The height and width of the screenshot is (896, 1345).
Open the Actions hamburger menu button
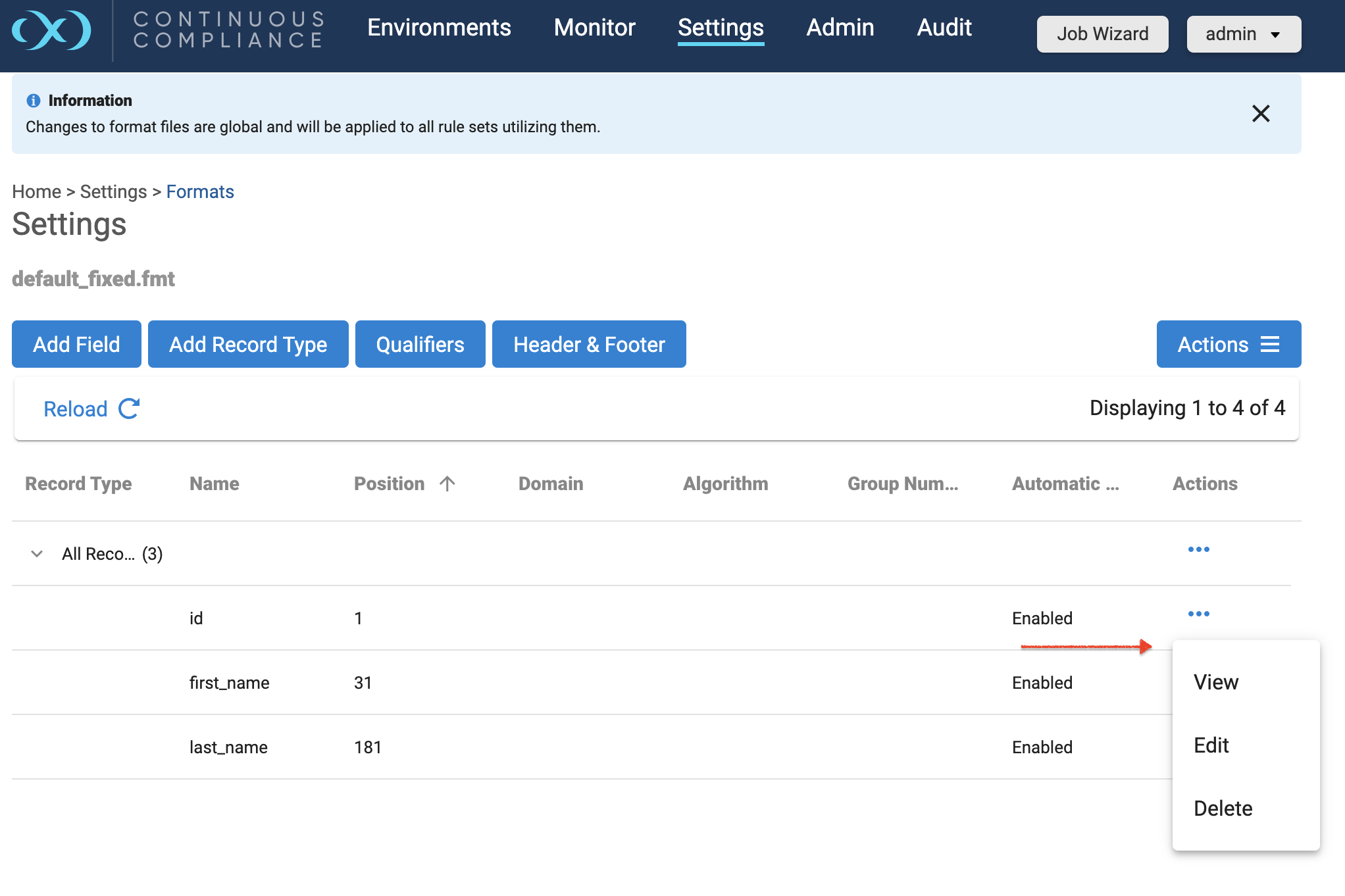(x=1228, y=344)
